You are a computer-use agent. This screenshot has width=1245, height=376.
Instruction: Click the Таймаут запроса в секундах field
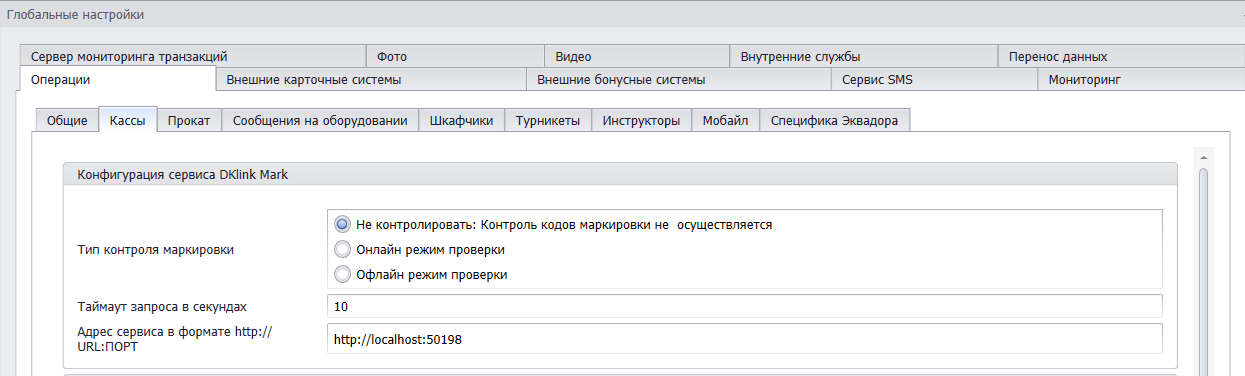[x=745, y=306]
